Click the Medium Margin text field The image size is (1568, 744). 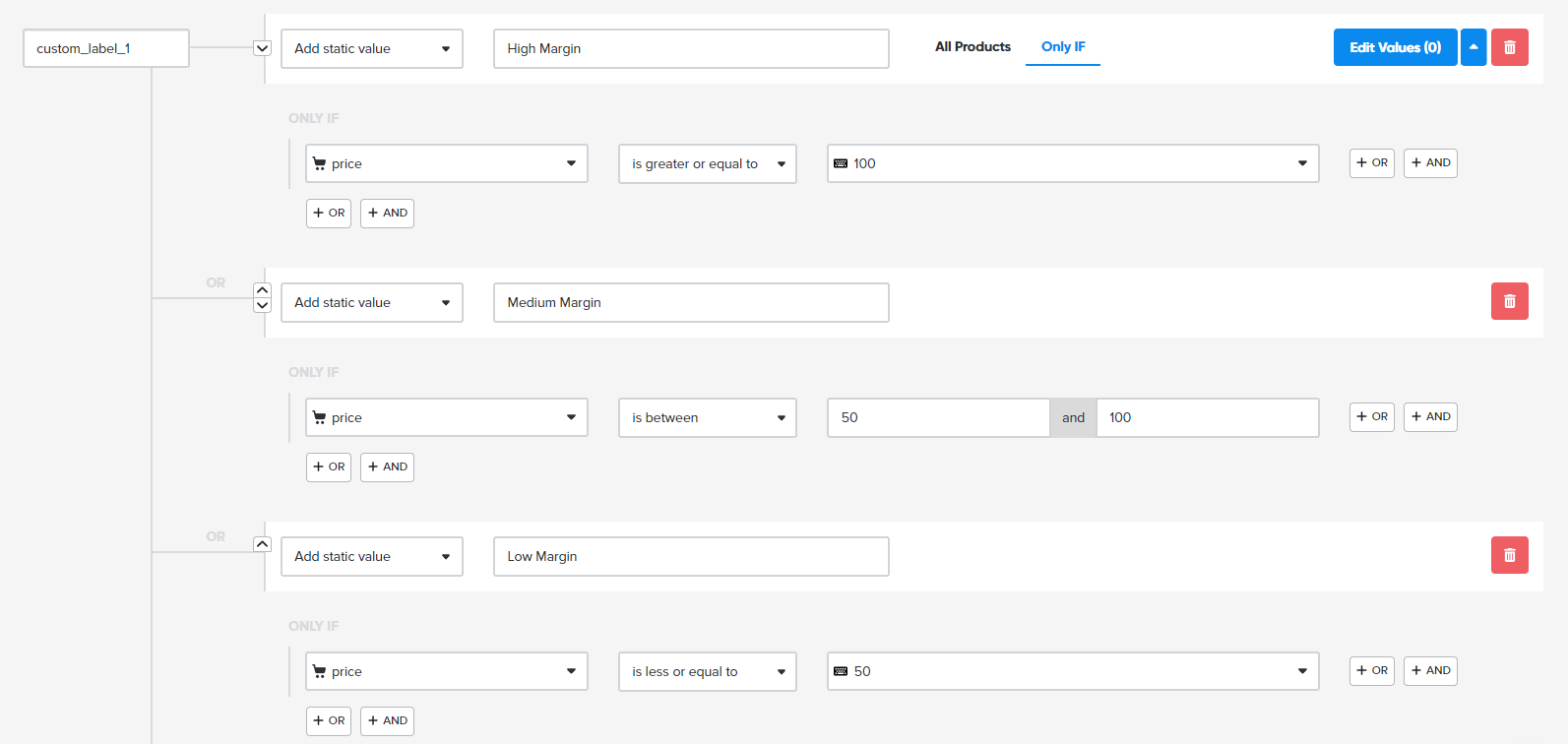(x=691, y=302)
